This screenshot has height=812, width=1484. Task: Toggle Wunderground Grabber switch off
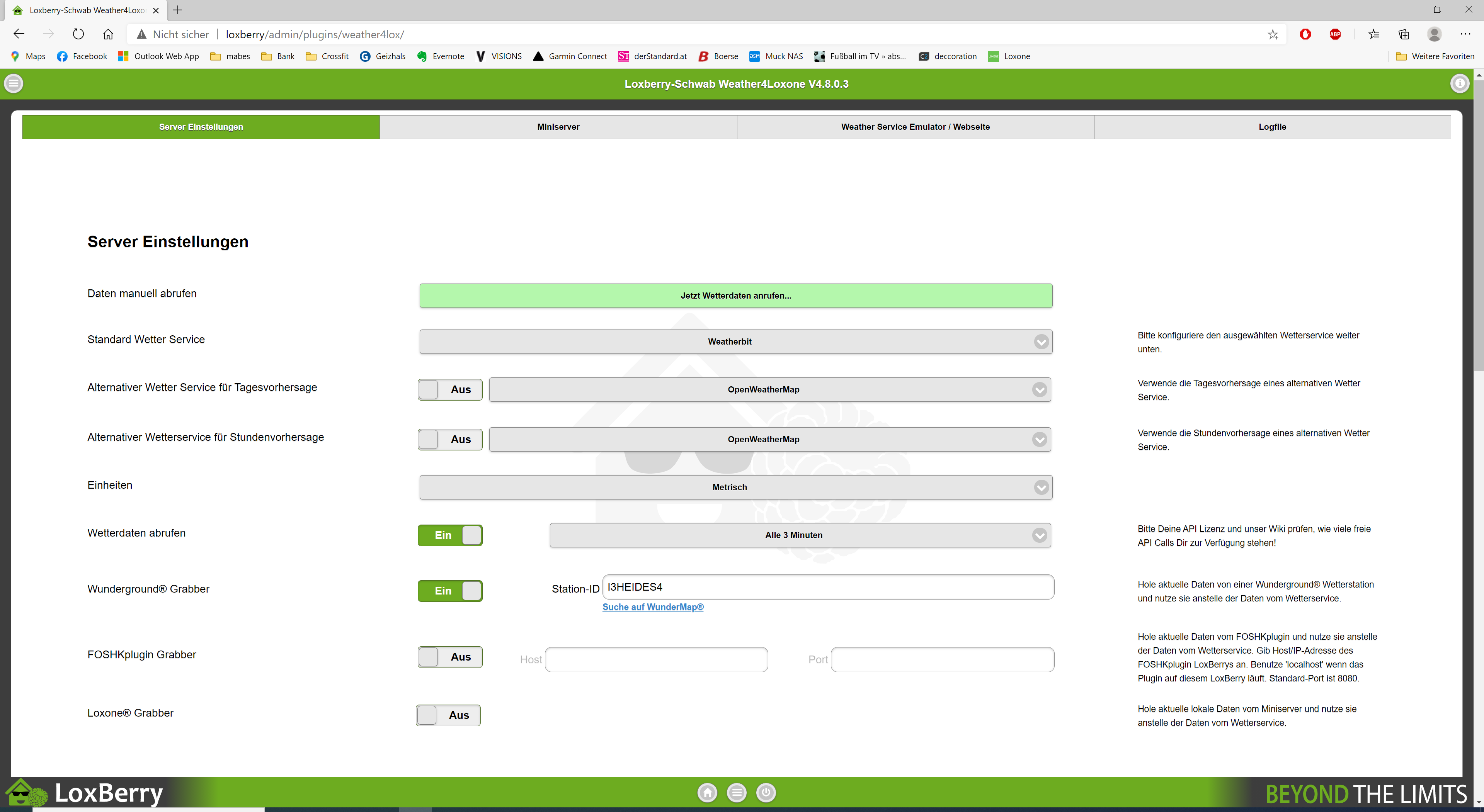coord(450,591)
